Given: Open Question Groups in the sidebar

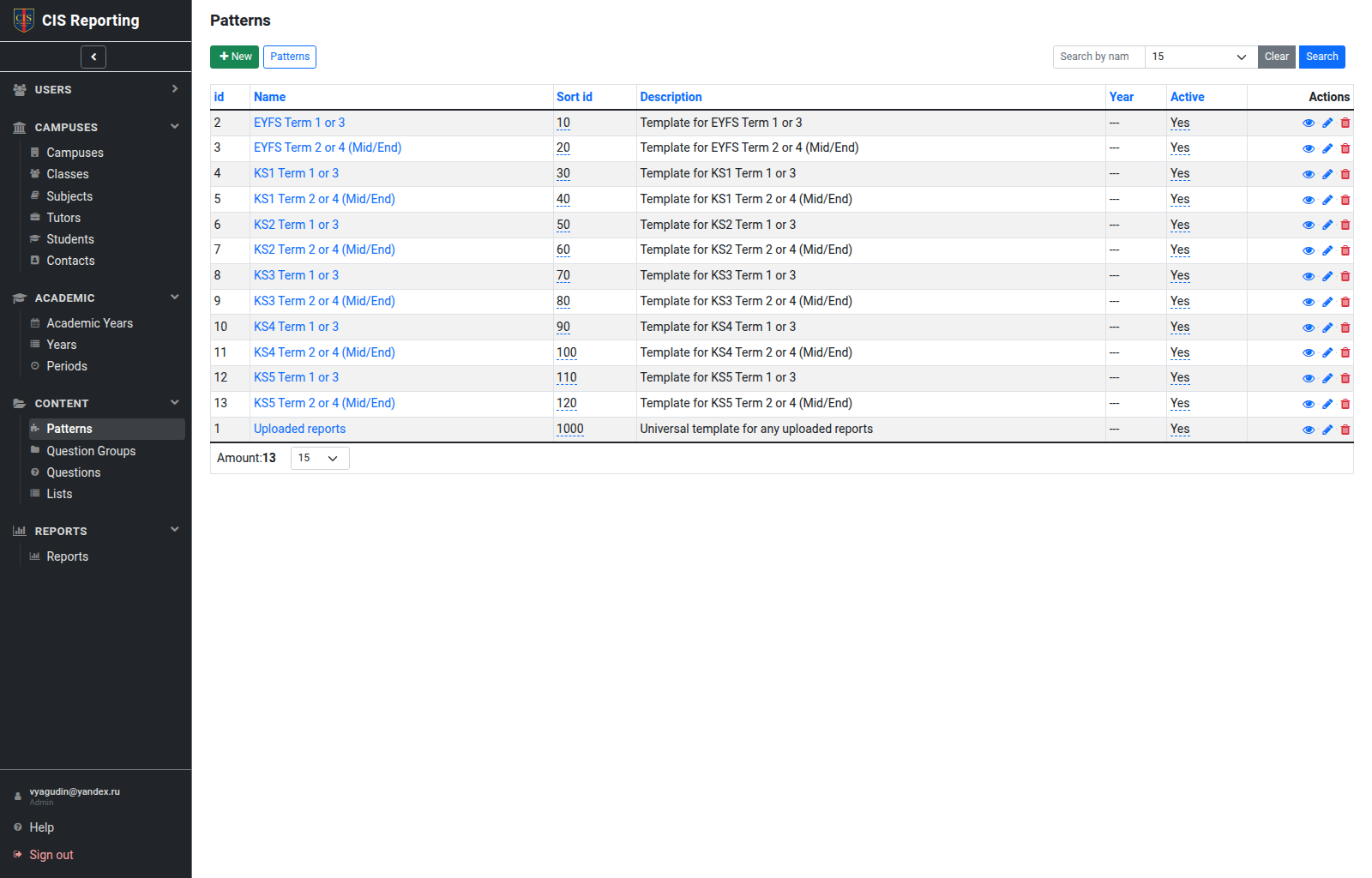Looking at the screenshot, I should [91, 451].
